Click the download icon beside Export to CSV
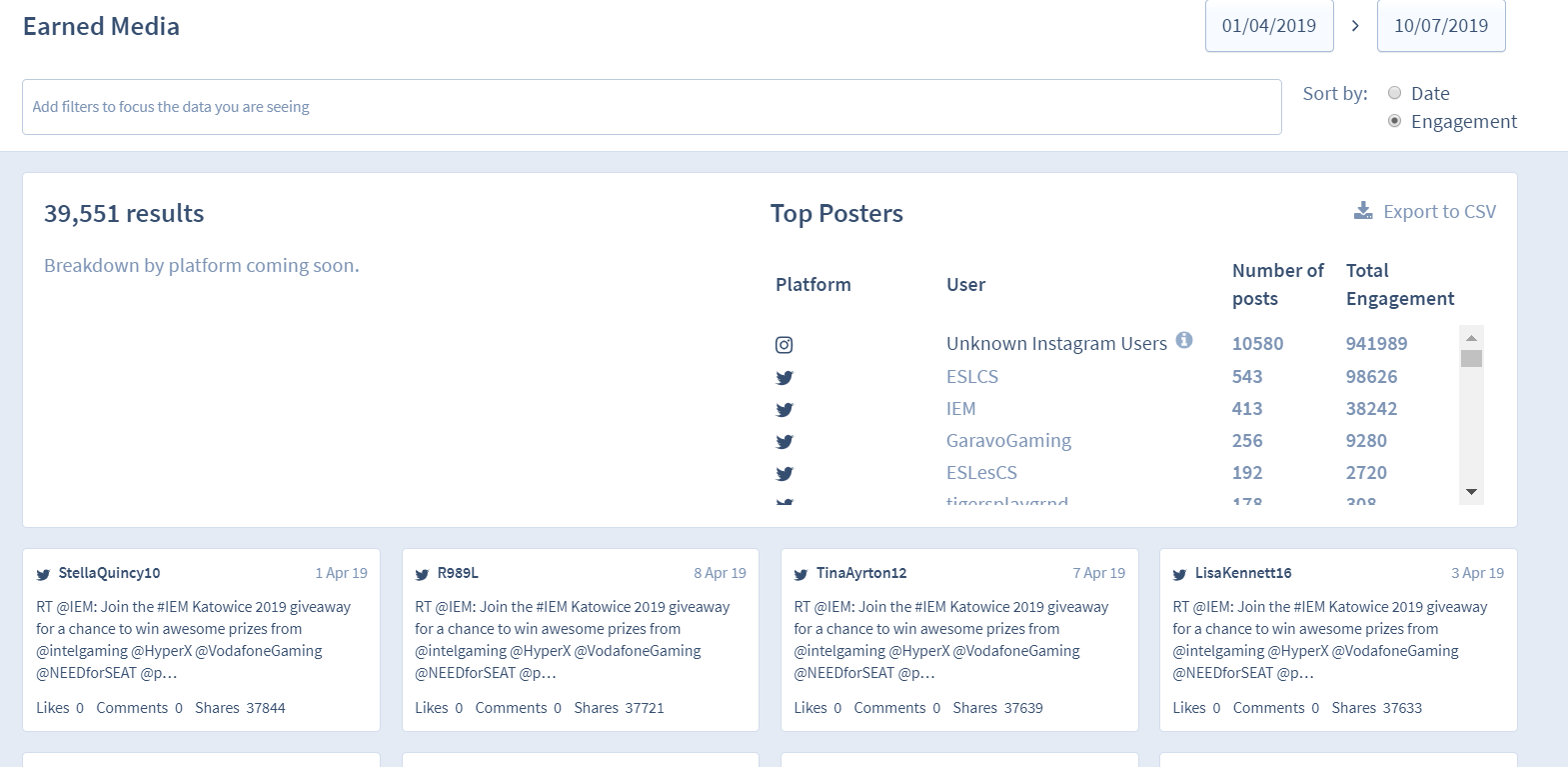Viewport: 1568px width, 767px height. 1363,210
